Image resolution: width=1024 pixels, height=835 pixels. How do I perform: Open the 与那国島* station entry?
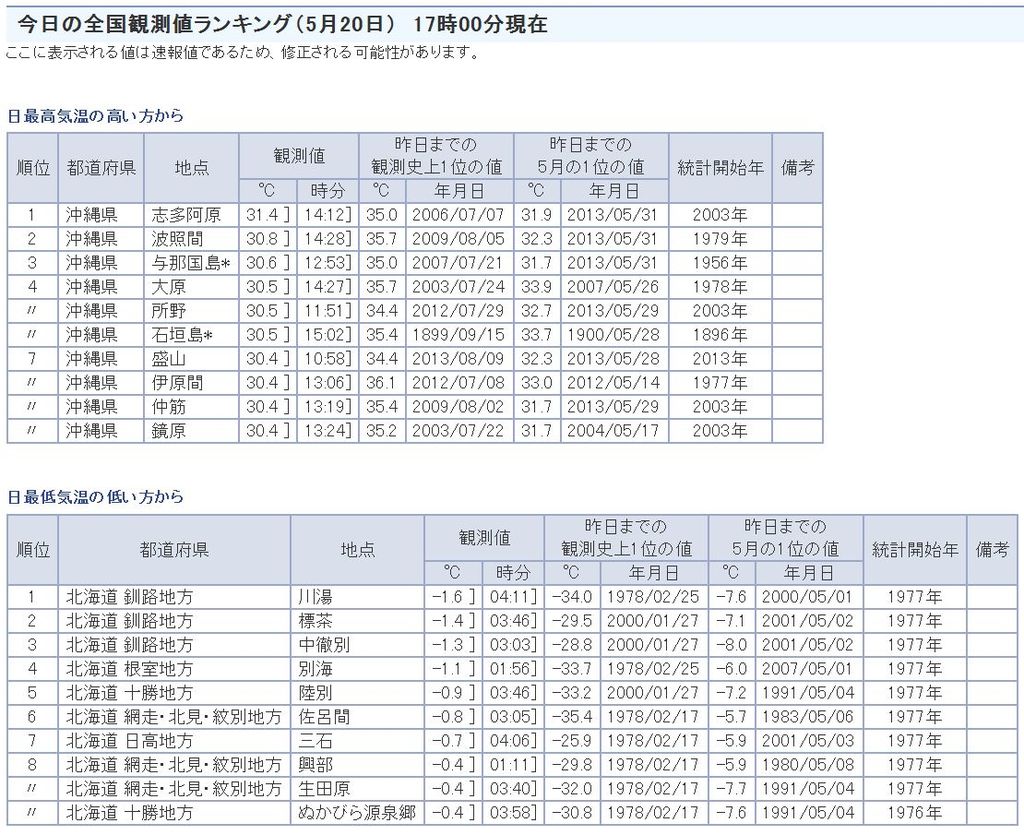191,263
